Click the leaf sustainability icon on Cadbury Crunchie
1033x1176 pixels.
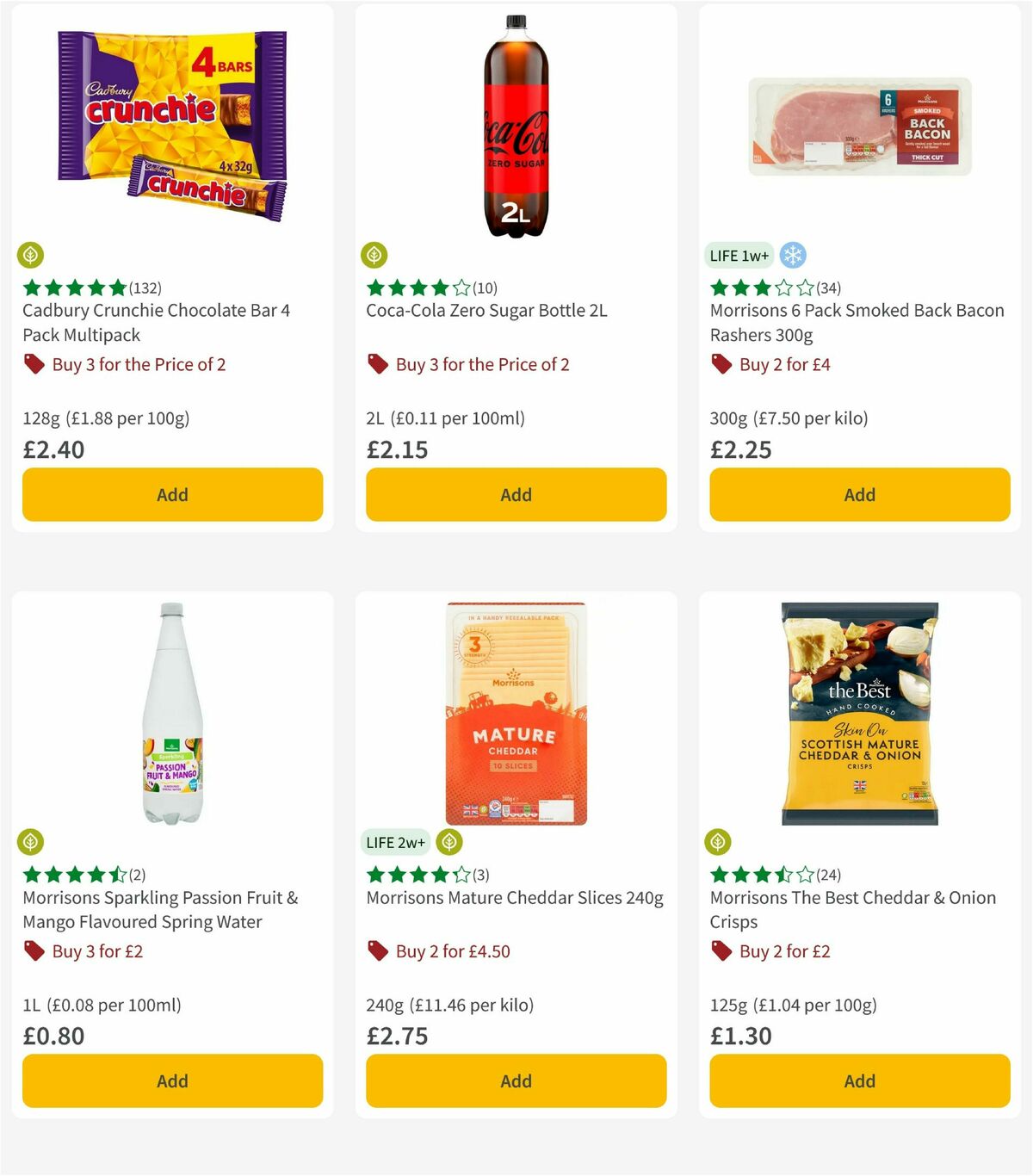[31, 255]
